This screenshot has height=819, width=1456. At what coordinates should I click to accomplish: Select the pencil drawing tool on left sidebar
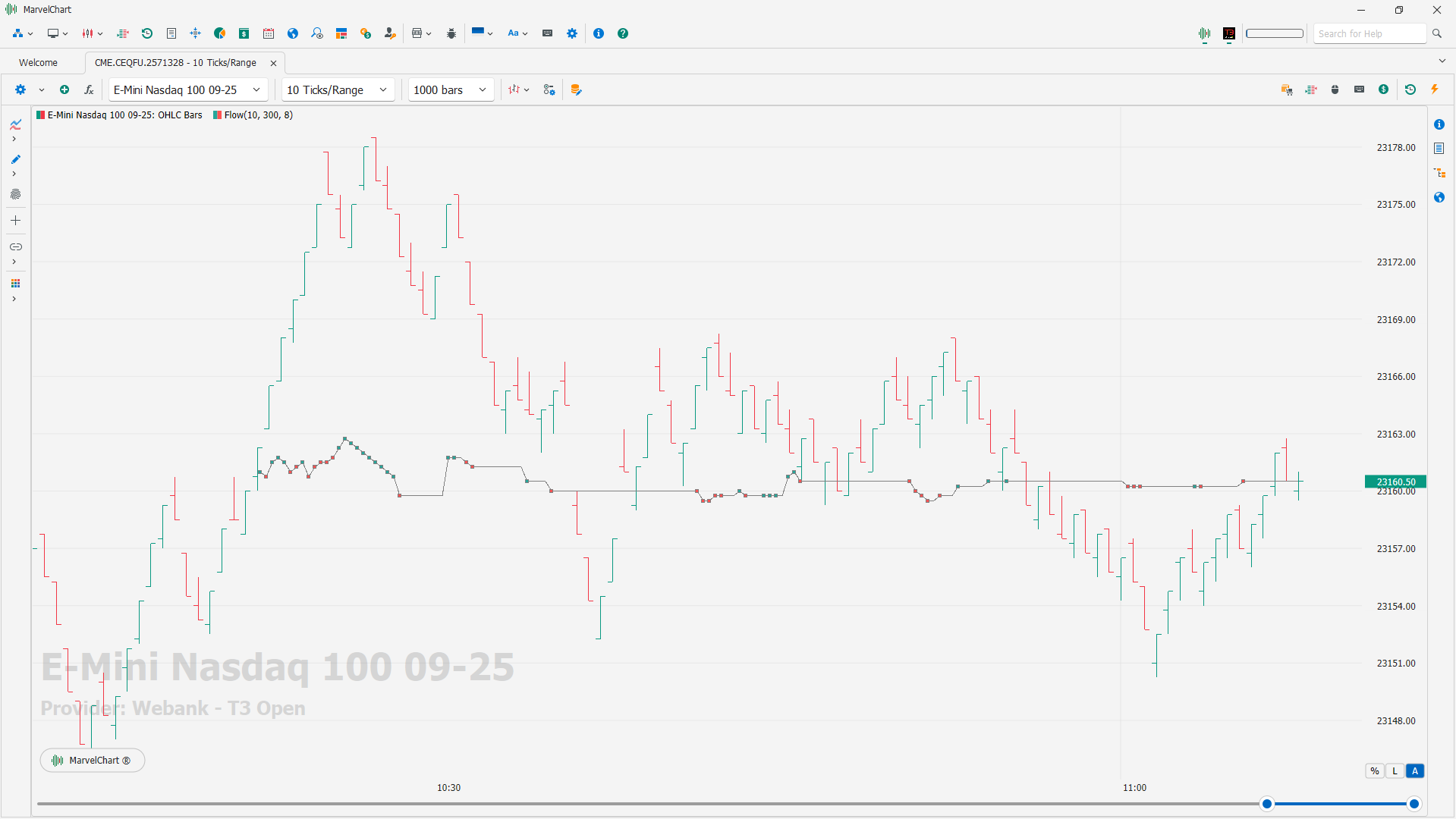(x=16, y=159)
